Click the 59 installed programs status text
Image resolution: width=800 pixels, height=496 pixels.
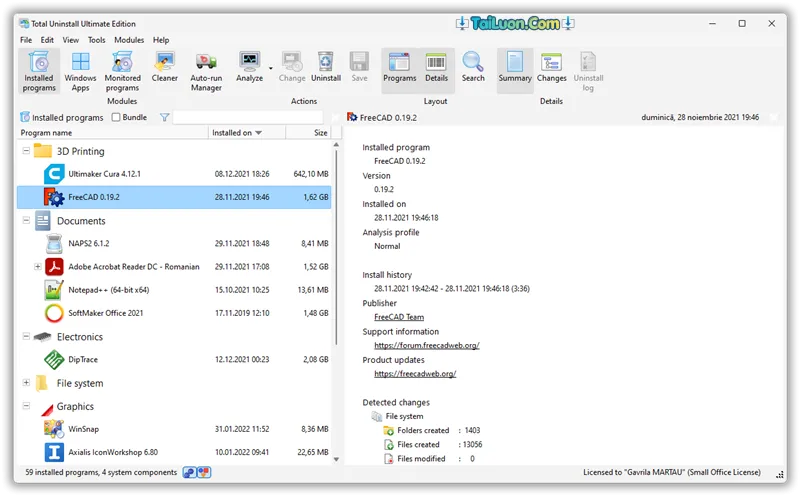[x=101, y=473]
